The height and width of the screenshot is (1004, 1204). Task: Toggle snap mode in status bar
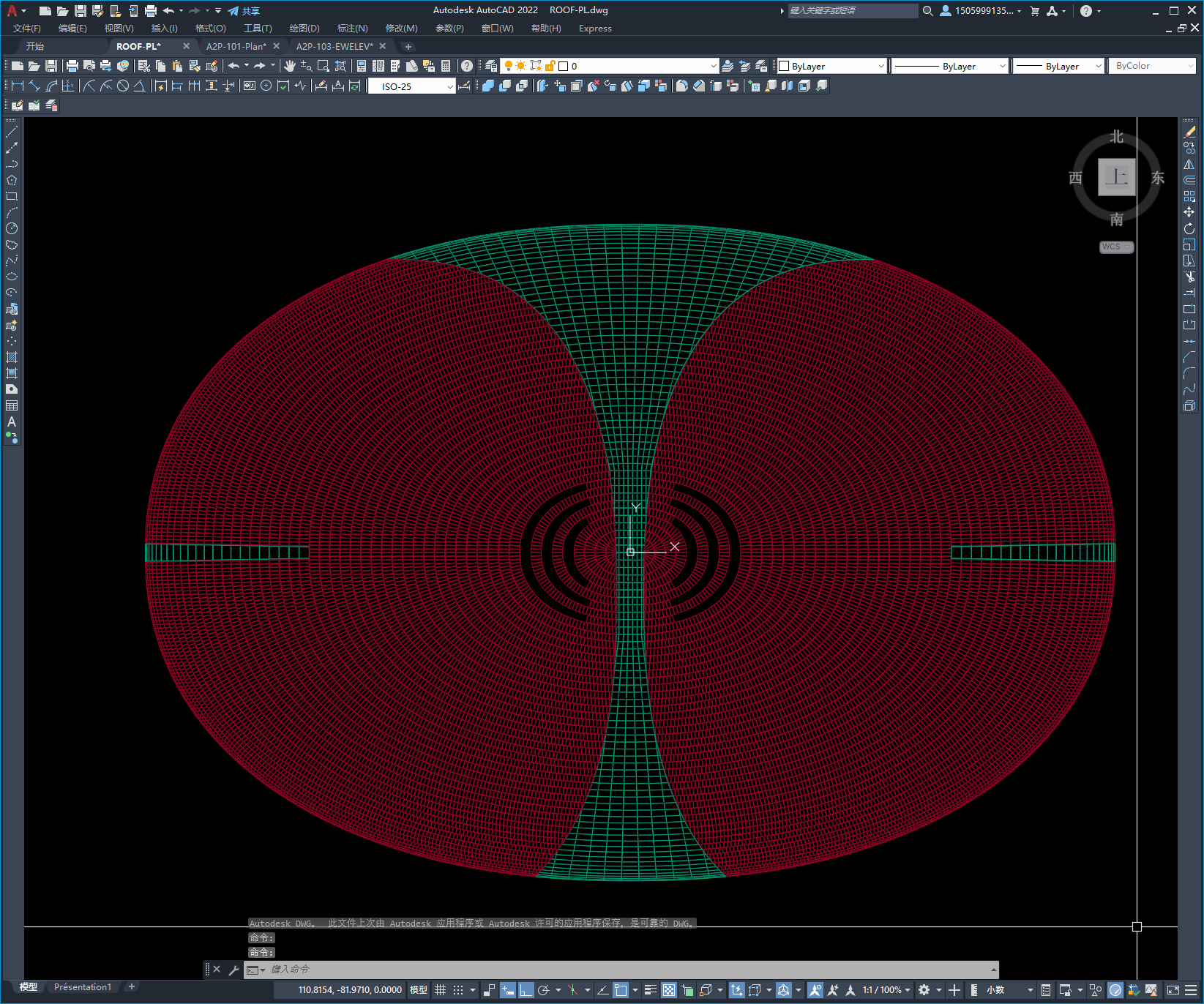pos(458,990)
